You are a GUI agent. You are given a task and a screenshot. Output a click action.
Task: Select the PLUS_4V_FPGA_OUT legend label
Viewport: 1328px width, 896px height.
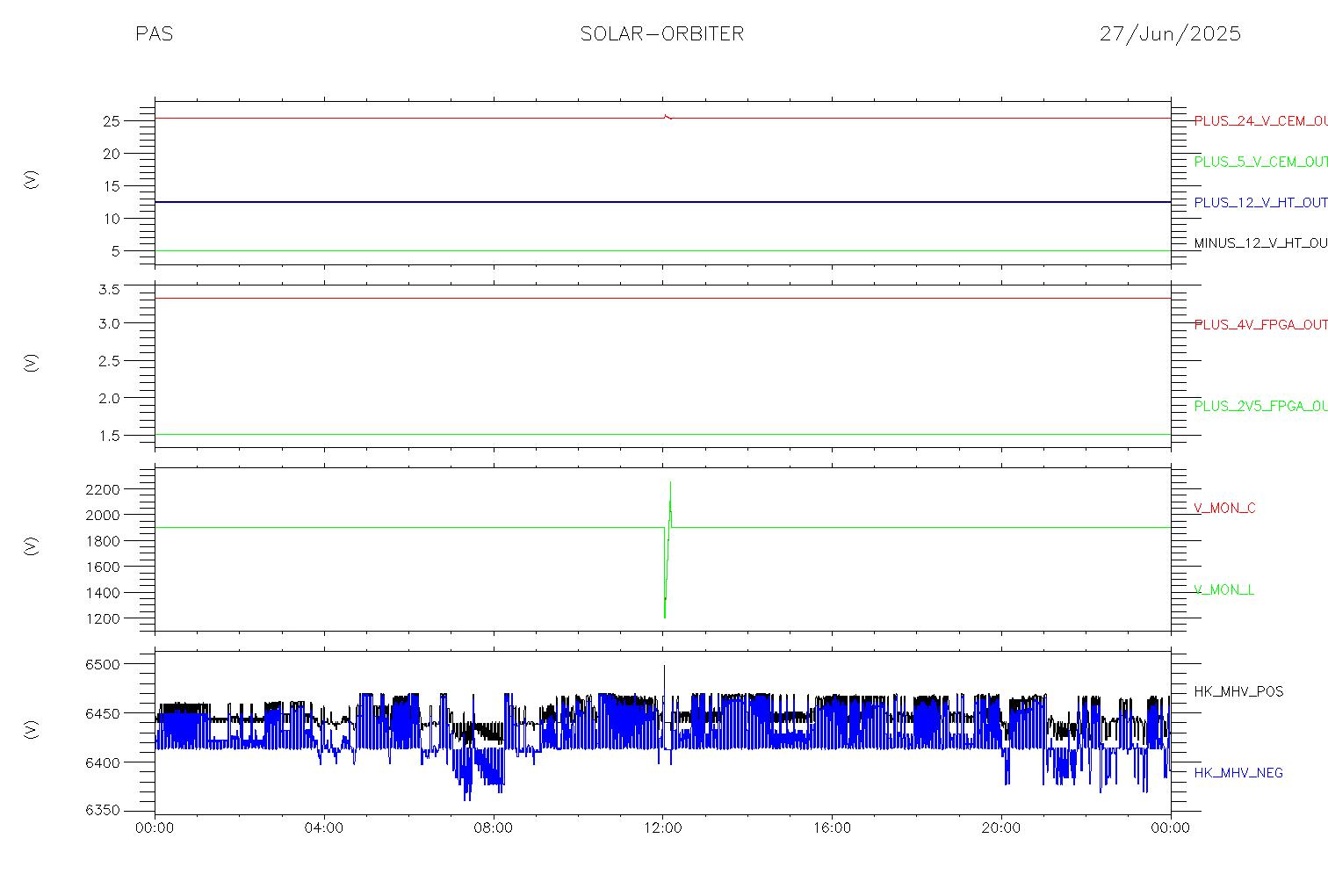[1260, 325]
